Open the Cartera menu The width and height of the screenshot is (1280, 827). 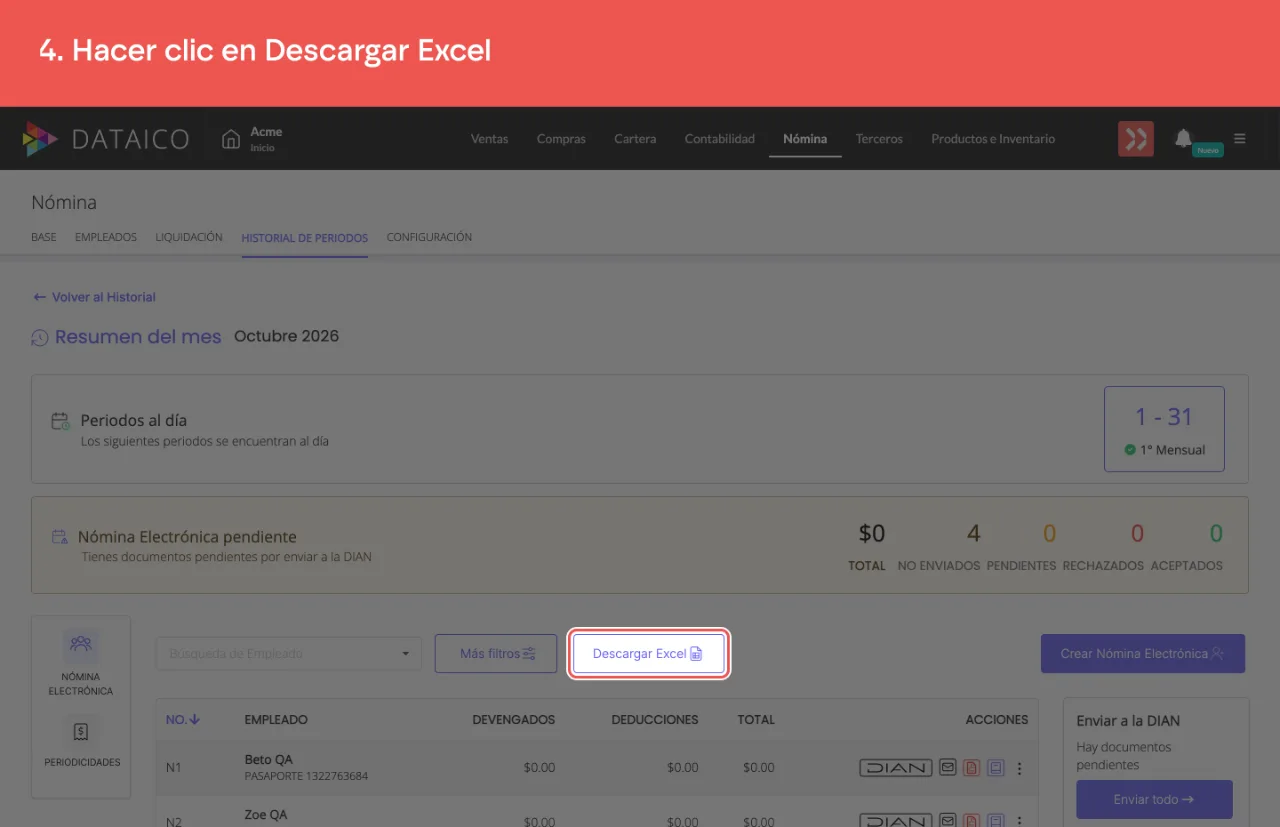(635, 139)
